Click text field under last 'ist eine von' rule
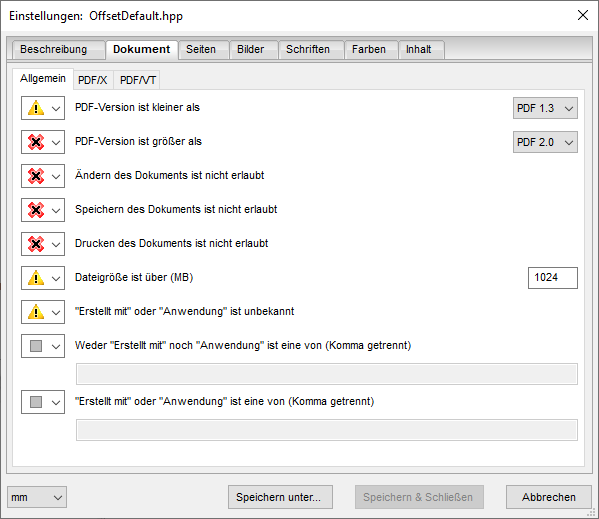The image size is (599, 519). point(327,430)
